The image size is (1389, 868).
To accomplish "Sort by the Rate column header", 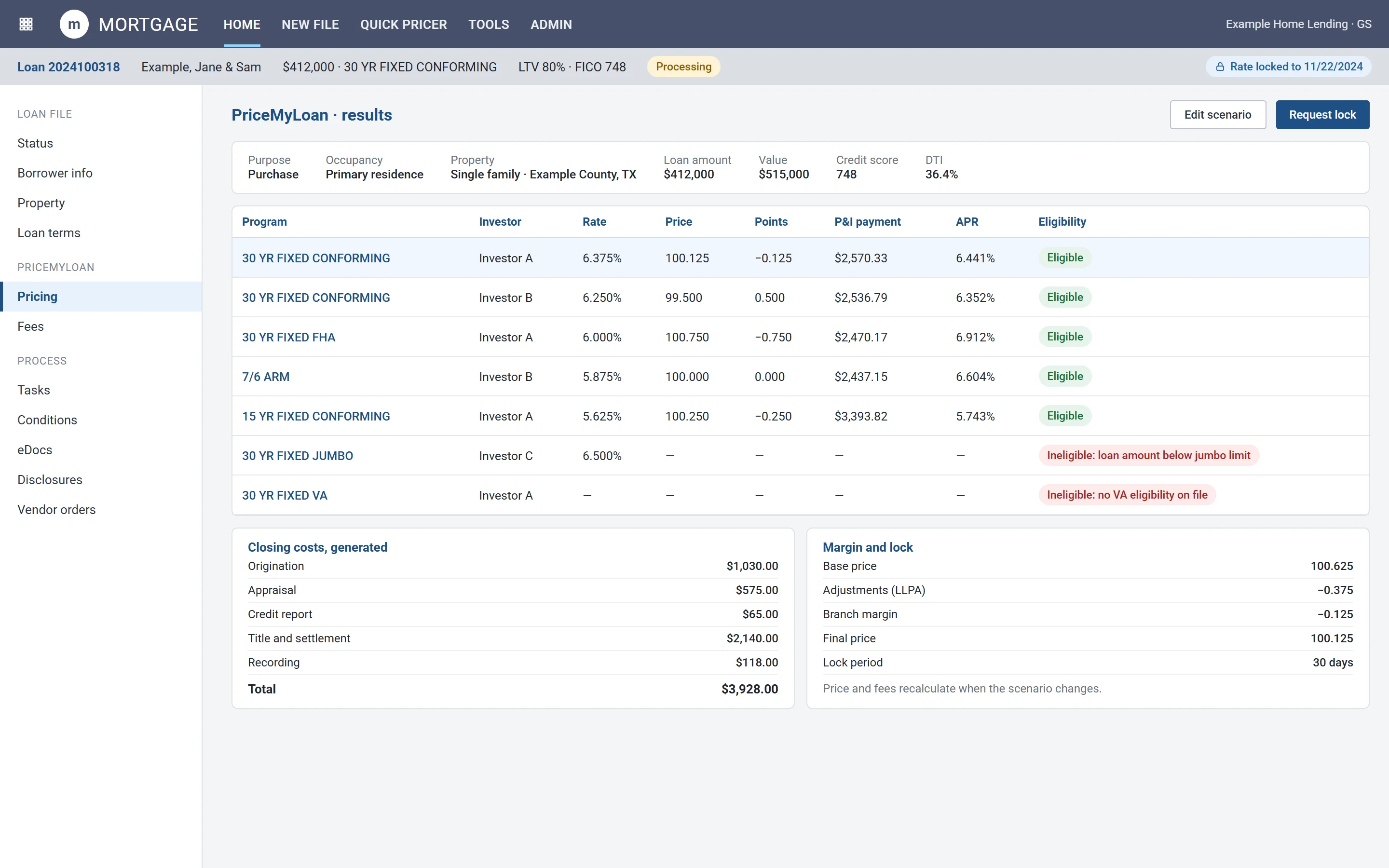I will tap(594, 222).
